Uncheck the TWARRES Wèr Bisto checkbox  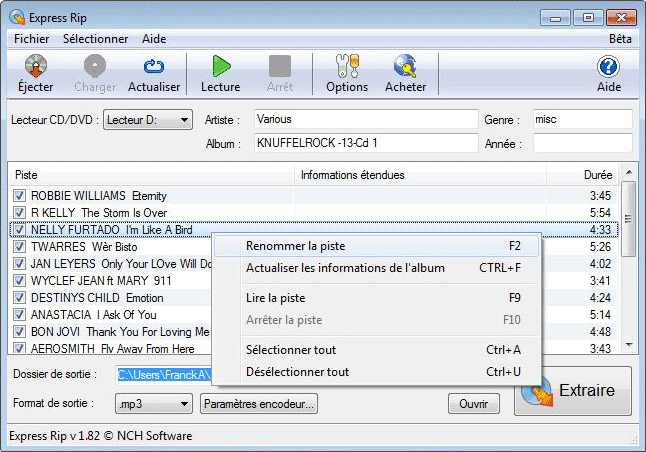tap(19, 246)
